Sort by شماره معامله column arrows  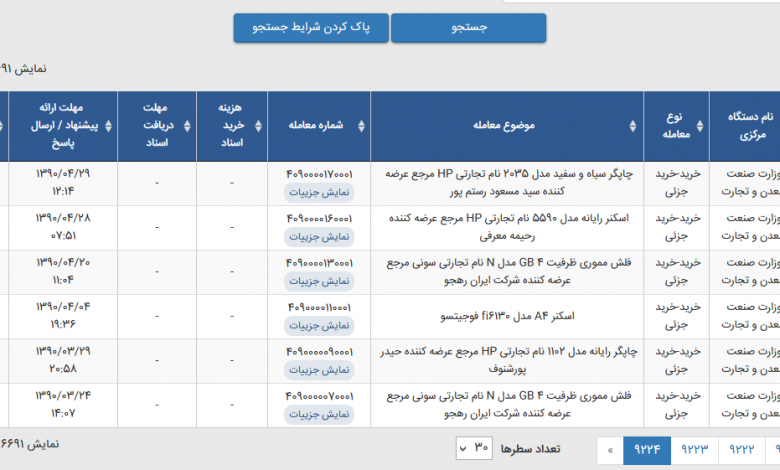(x=362, y=126)
